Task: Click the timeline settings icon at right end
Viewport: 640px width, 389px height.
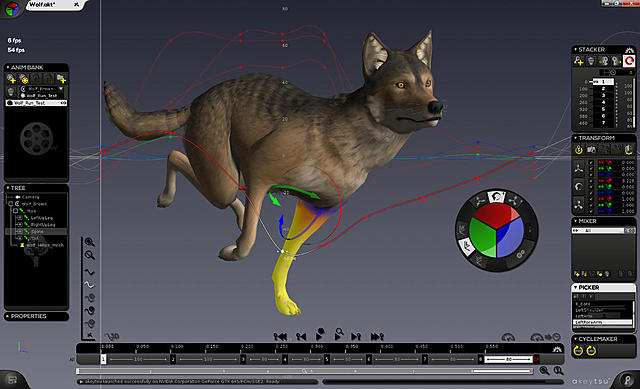Action: click(x=557, y=349)
